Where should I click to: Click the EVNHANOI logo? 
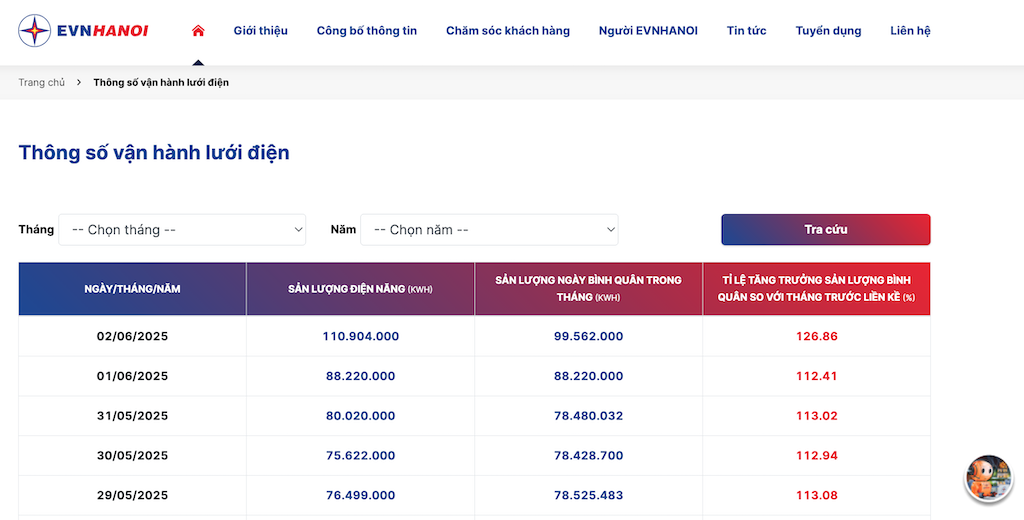(84, 31)
